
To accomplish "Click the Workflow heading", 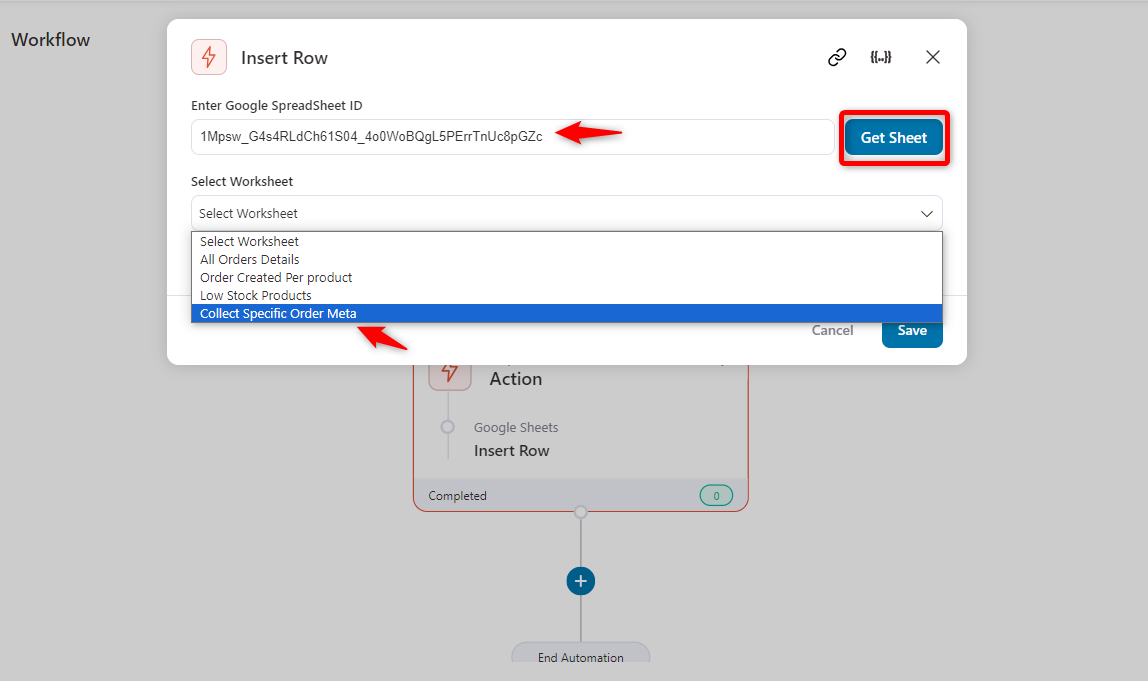I will point(51,40).
